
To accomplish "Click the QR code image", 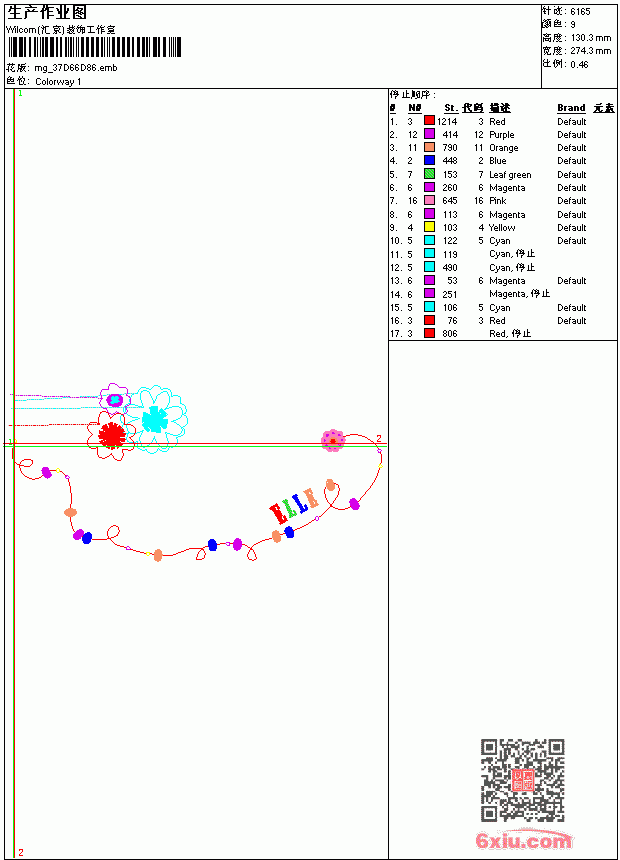I will click(x=523, y=780).
